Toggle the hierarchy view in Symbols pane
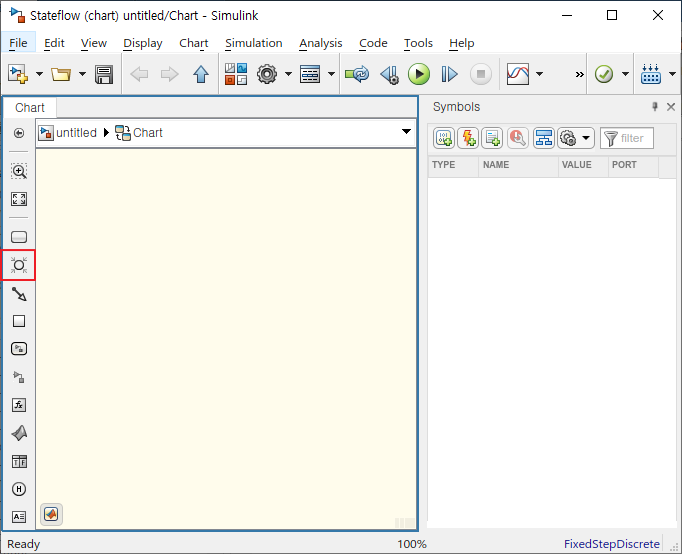 [x=544, y=138]
